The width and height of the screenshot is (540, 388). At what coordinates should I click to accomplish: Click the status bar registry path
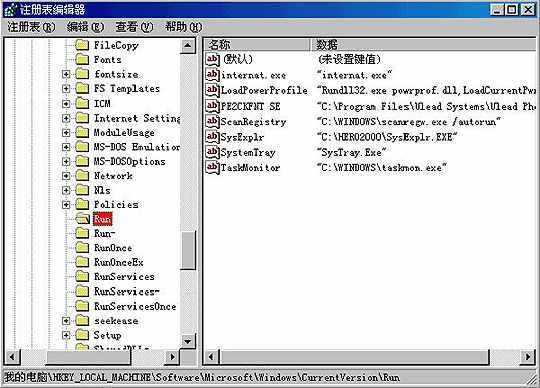coord(202,377)
